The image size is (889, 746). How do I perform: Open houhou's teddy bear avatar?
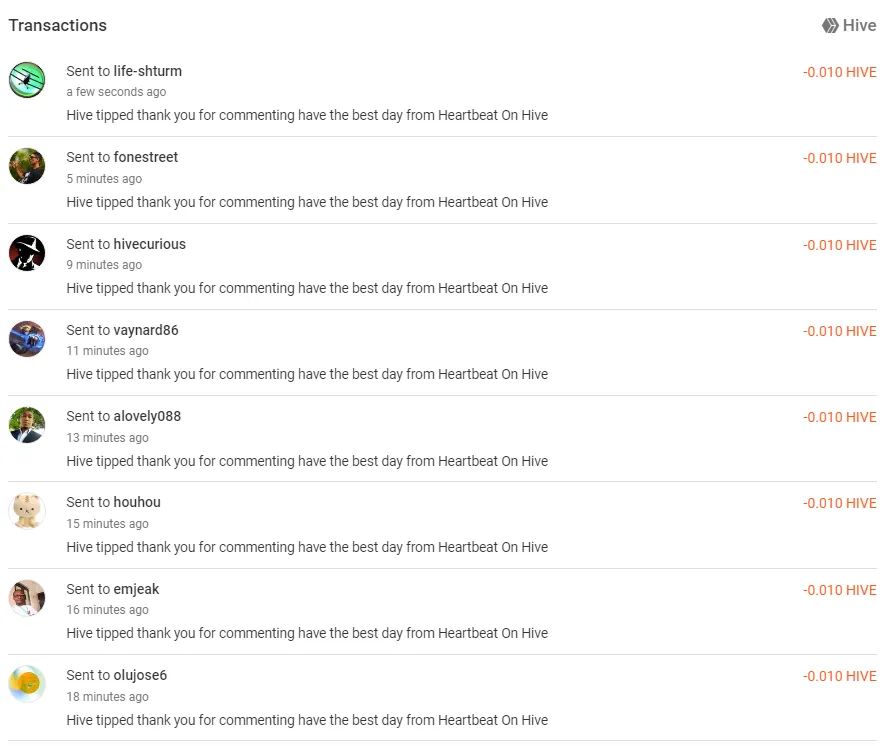(x=27, y=511)
